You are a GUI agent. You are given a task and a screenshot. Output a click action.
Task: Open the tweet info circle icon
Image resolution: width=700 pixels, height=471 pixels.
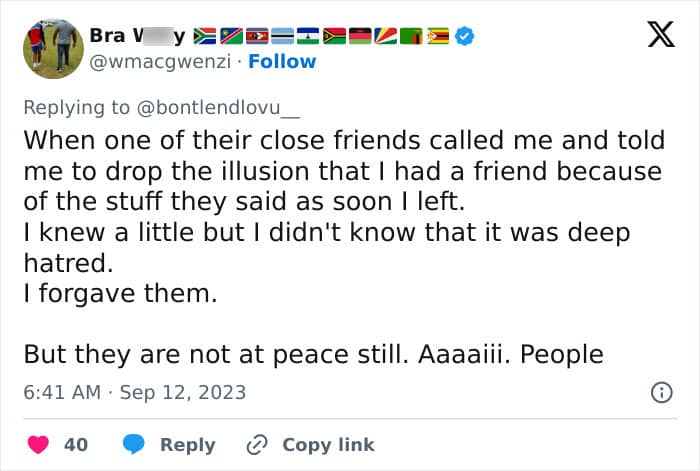click(662, 393)
